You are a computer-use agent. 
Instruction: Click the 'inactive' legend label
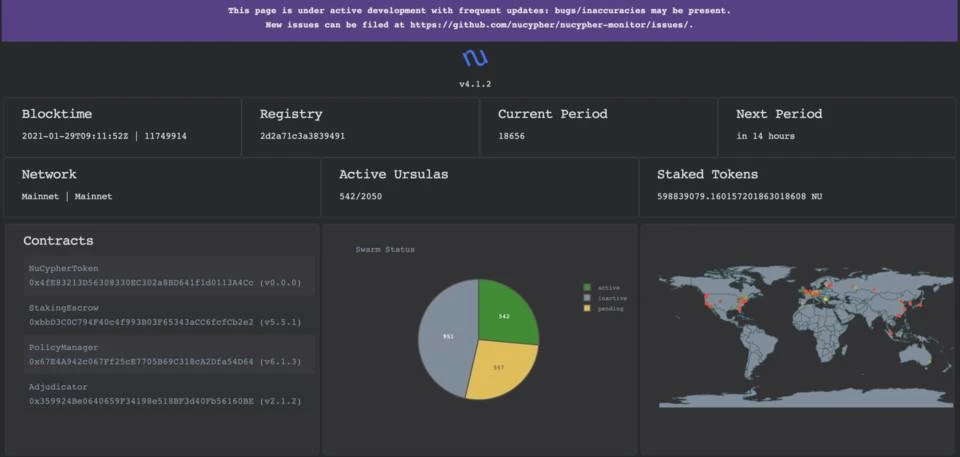pos(612,298)
